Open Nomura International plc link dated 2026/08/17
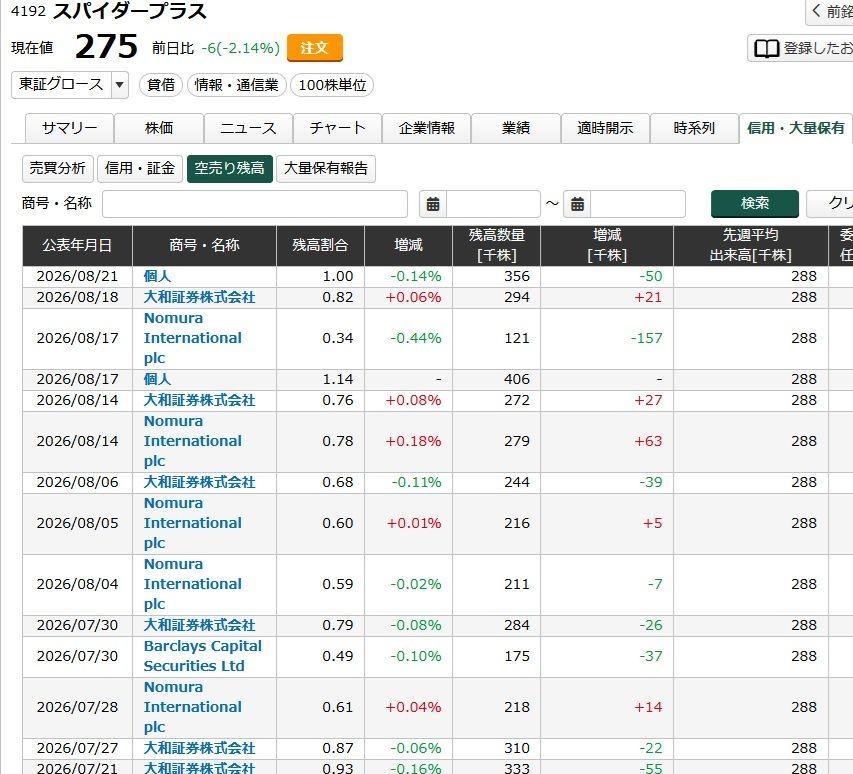This screenshot has width=853, height=774. (x=193, y=338)
